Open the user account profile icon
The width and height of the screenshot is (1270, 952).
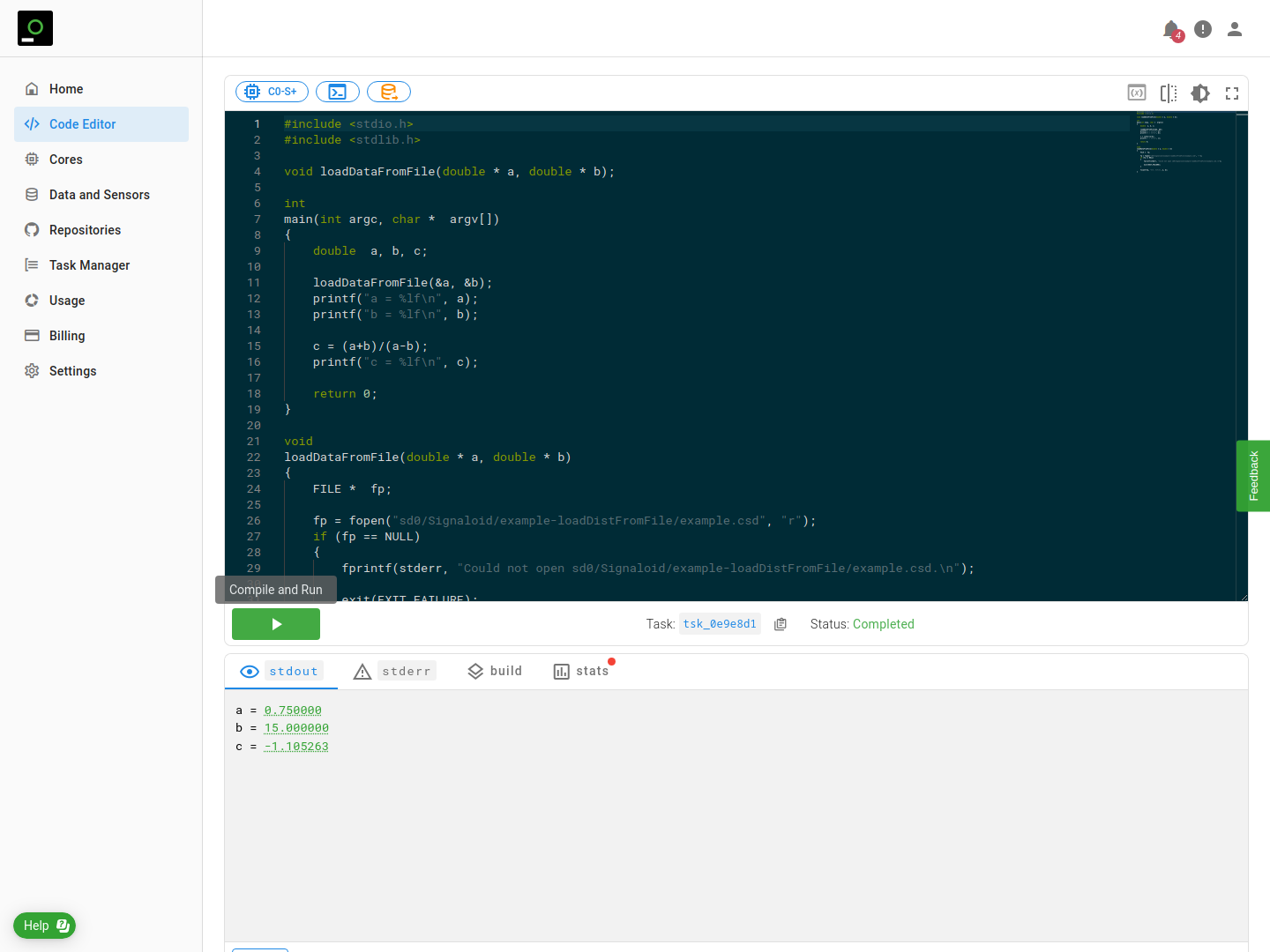click(x=1235, y=29)
